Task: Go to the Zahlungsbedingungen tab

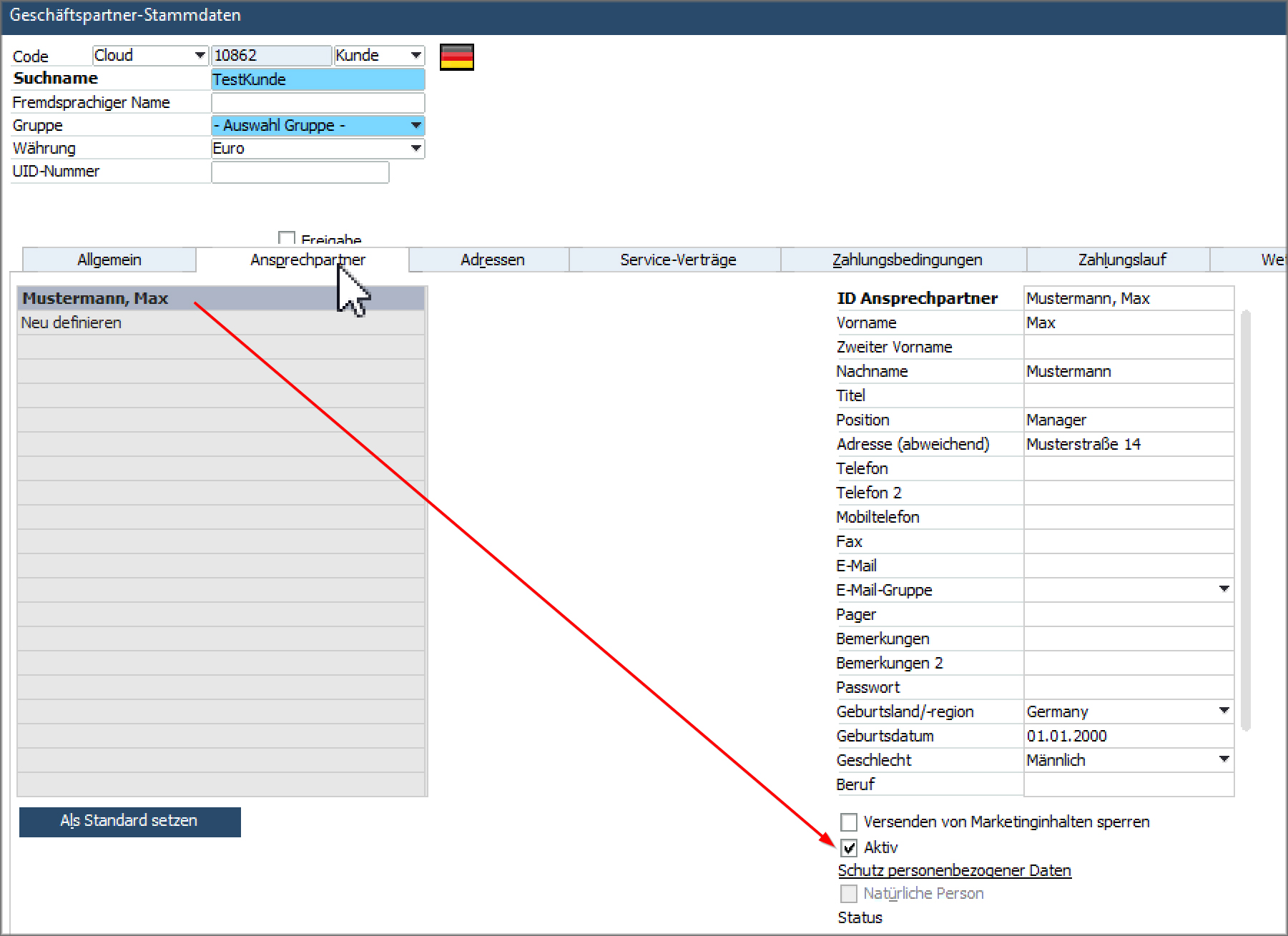Action: (x=907, y=260)
